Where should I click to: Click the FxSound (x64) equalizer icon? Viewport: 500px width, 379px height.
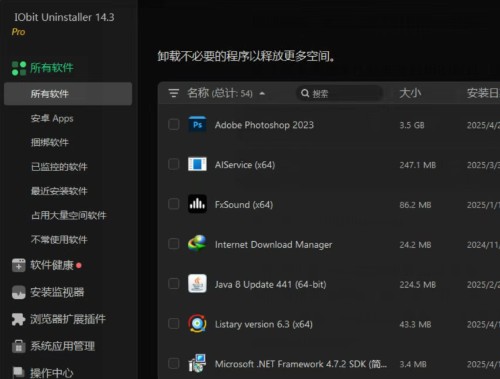(x=197, y=204)
